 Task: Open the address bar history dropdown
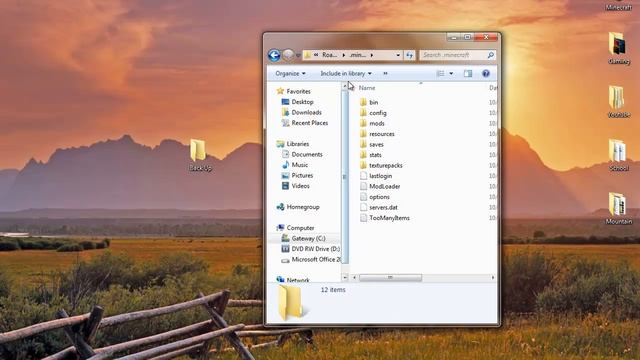pyautogui.click(x=398, y=55)
